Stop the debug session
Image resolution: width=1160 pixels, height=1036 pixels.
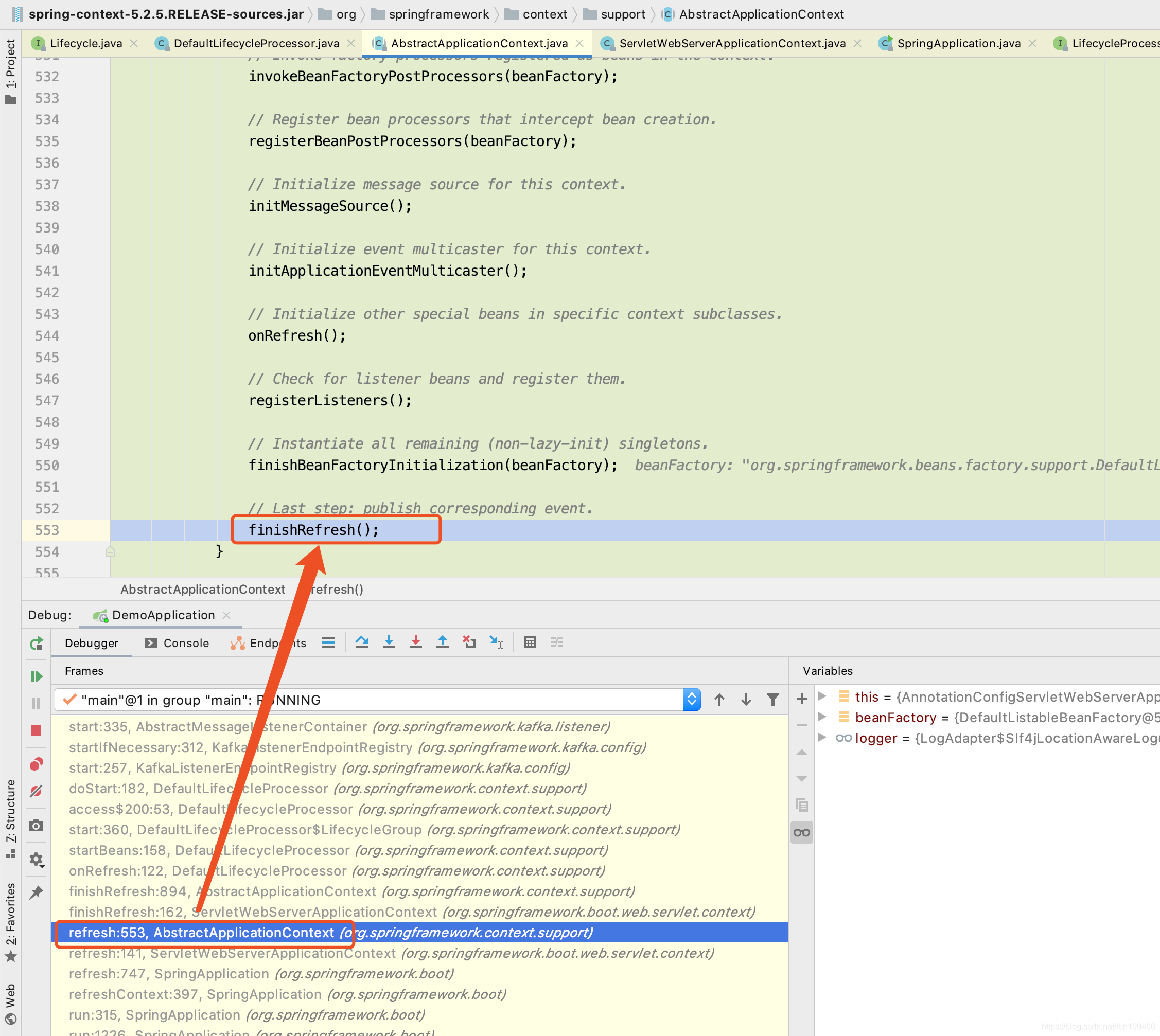[36, 731]
